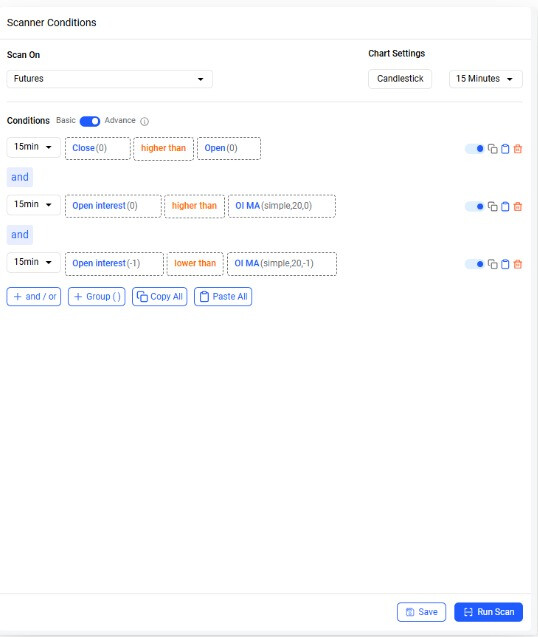Screen dimensions: 538x637
Task: Copy the Open interest(-1) condition row
Action: [x=492, y=264]
